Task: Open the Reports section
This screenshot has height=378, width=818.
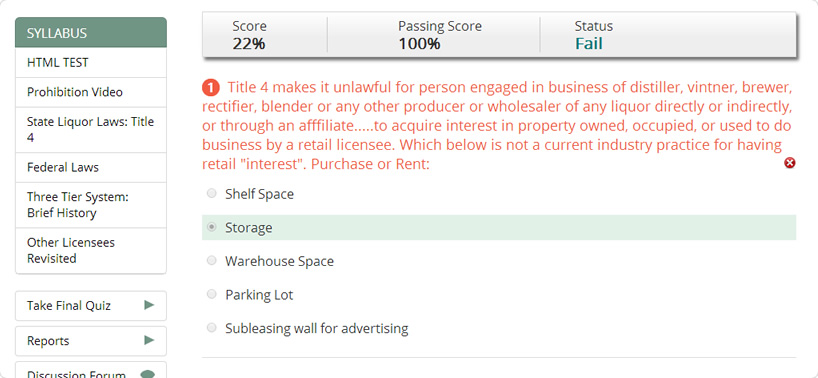Action: 91,341
